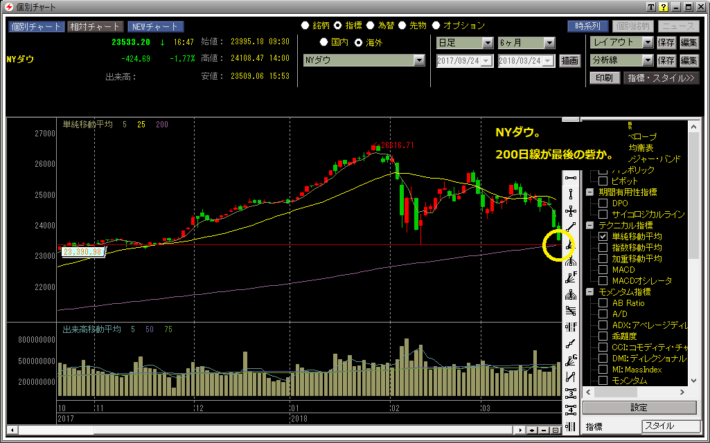The width and height of the screenshot is (710, 443).
Task: Select the 国内 radio button
Action: 323,42
